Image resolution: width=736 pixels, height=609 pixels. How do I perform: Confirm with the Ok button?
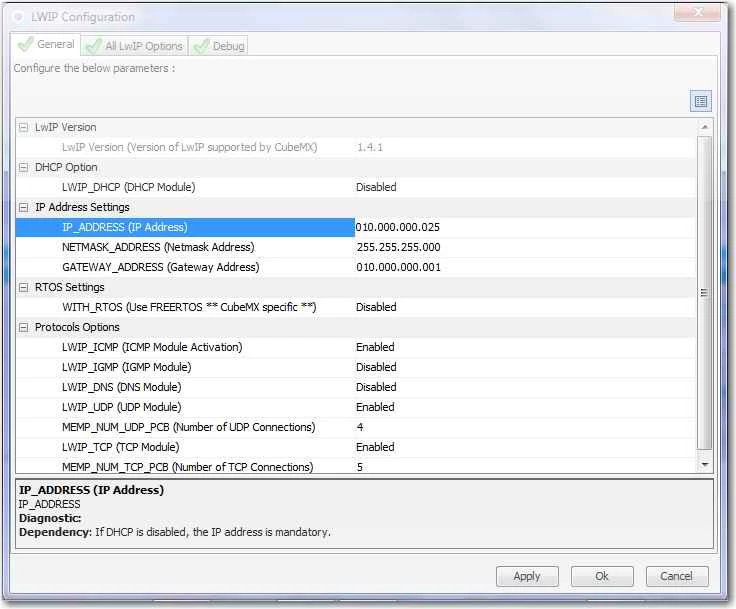(602, 576)
